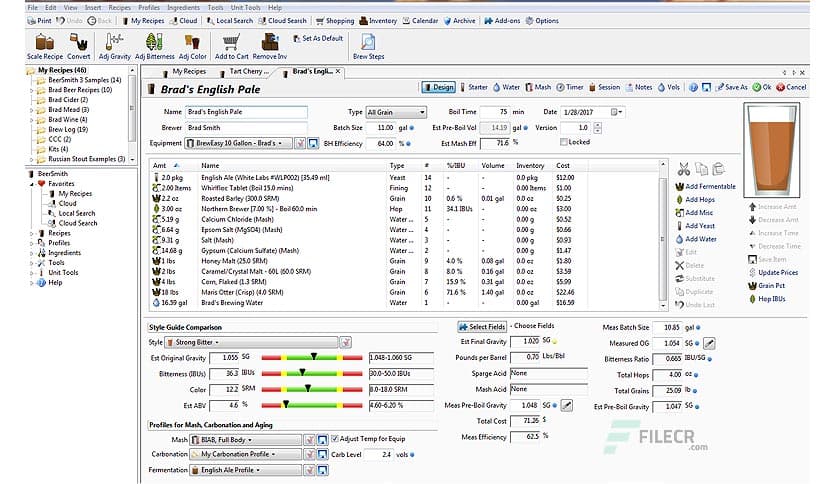Open the Brew Steps report

[x=368, y=46]
